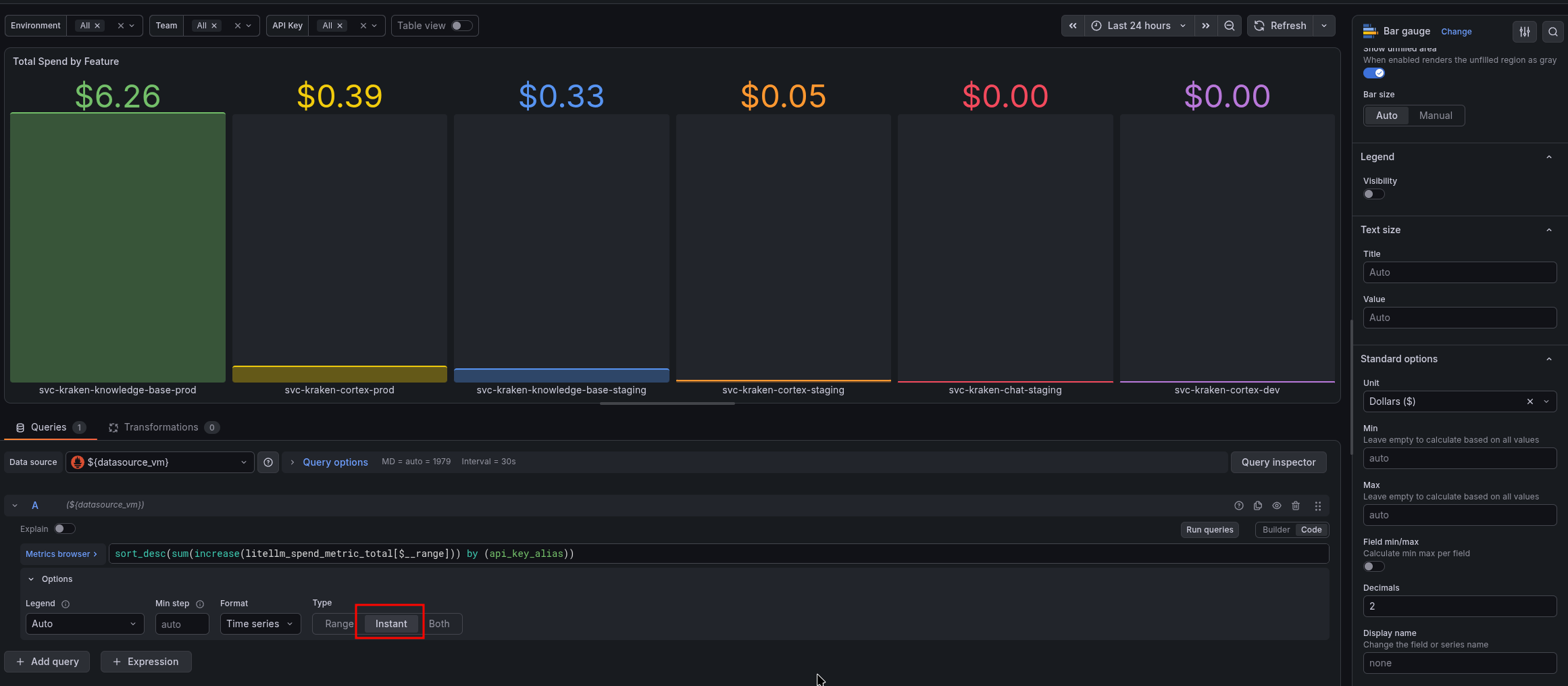The width and height of the screenshot is (1568, 686).
Task: Switch to the Queries tab
Action: pos(51,427)
